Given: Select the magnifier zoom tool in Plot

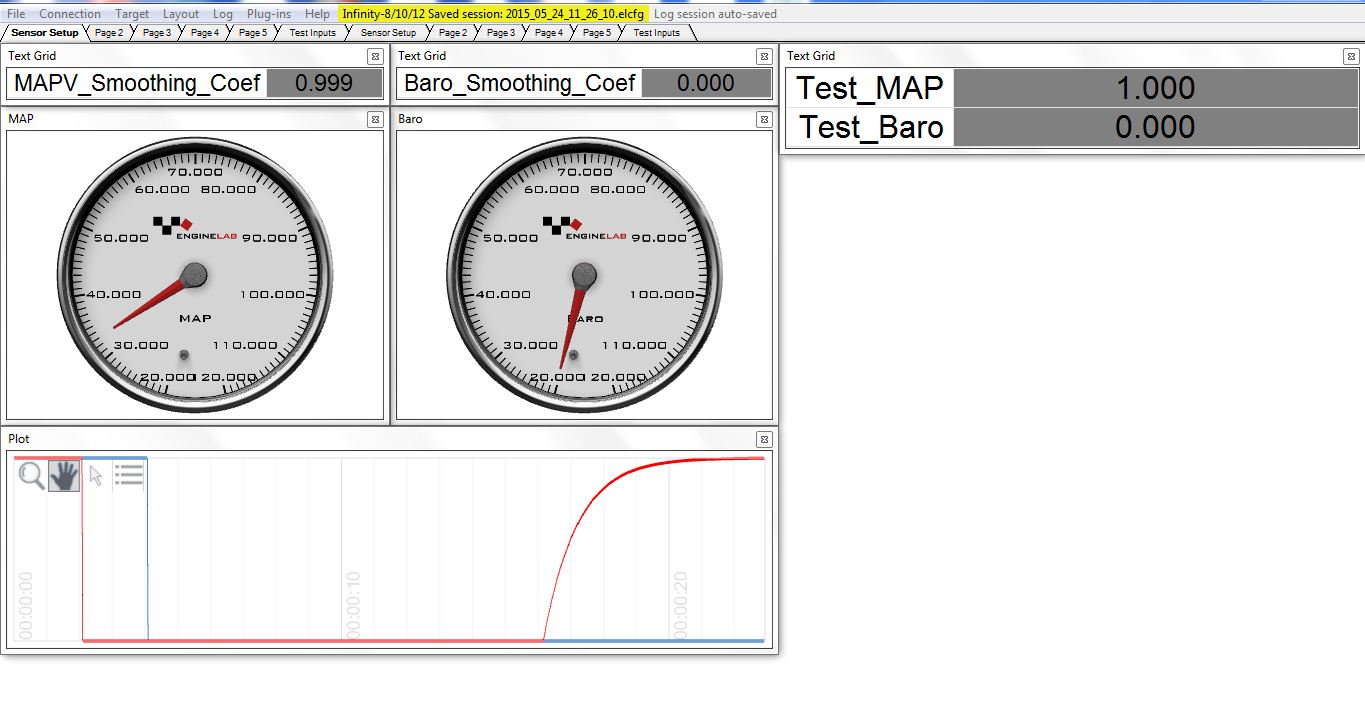Looking at the screenshot, I should (32, 476).
